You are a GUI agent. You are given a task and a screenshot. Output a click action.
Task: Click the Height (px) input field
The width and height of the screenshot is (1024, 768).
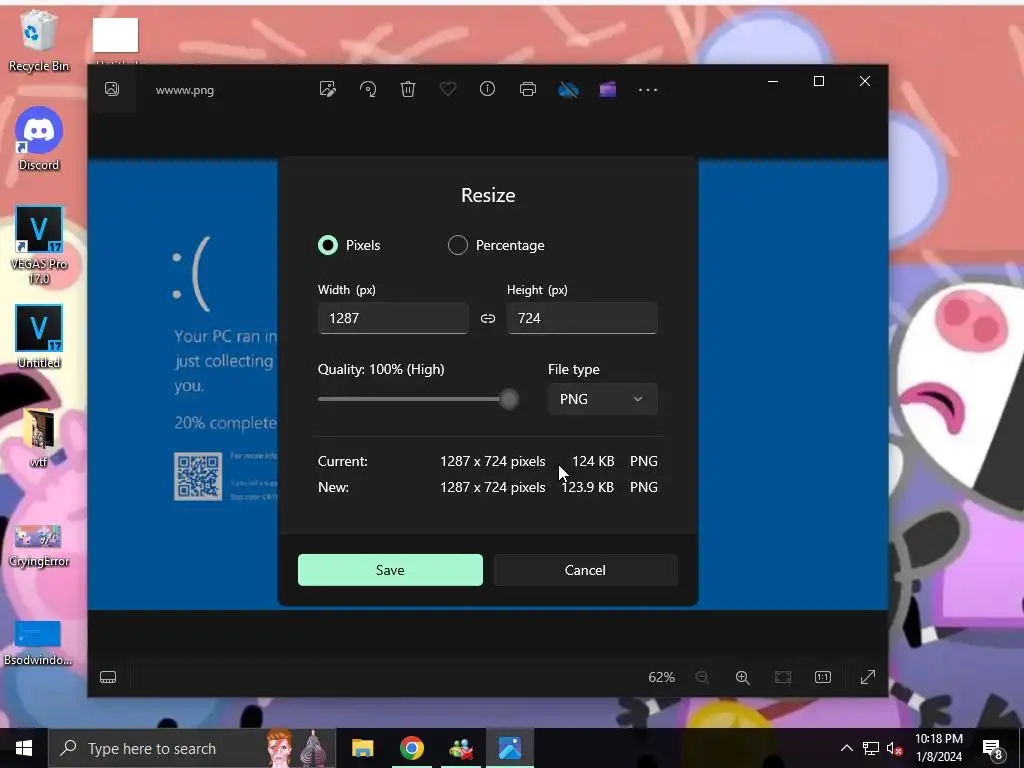(x=582, y=318)
